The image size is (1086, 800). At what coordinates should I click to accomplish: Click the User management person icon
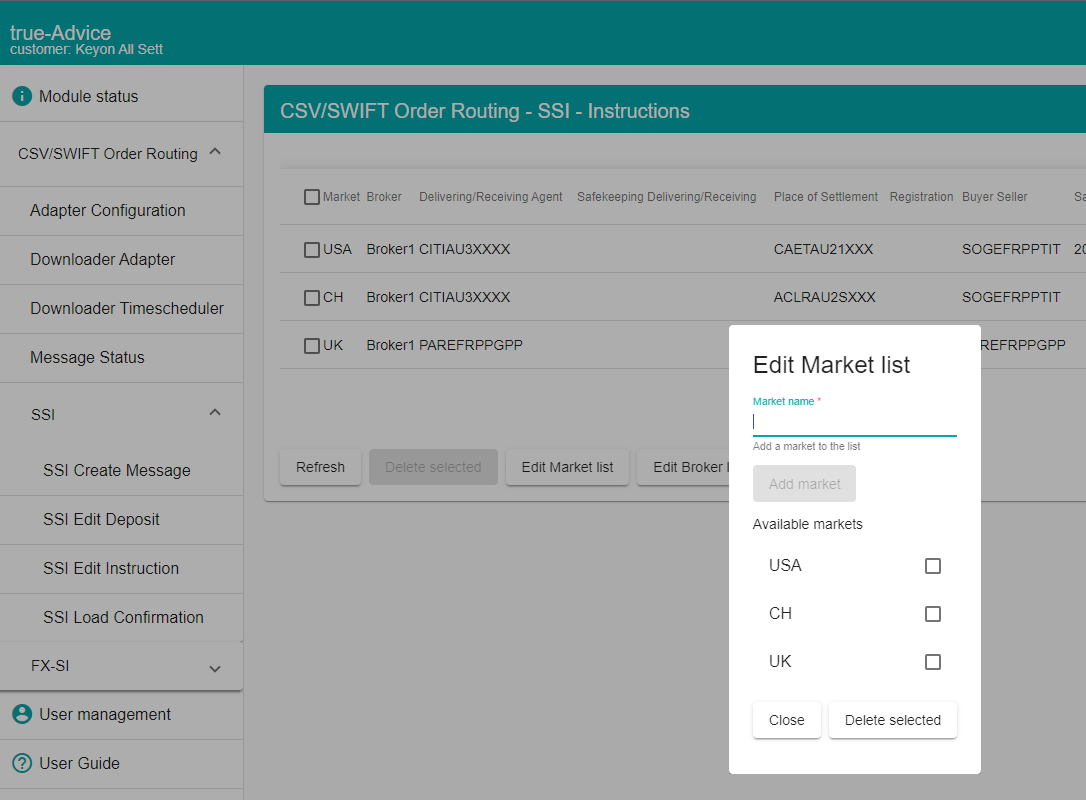(x=21, y=714)
